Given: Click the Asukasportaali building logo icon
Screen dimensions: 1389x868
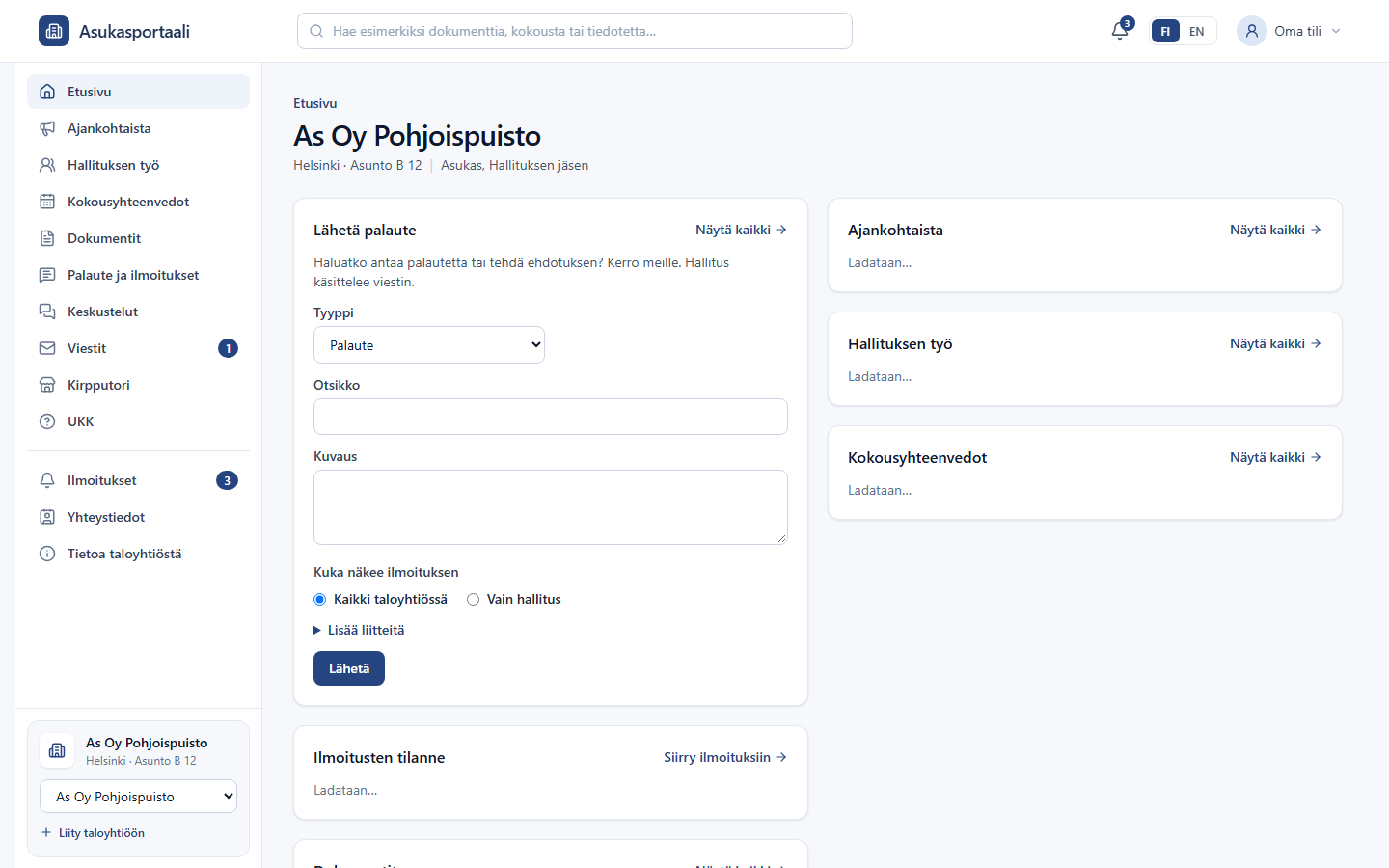Looking at the screenshot, I should point(54,31).
